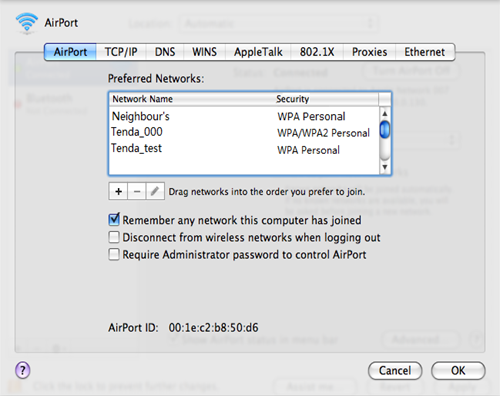500x396 pixels.
Task: Open help with the purple question mark
Action: 23,370
